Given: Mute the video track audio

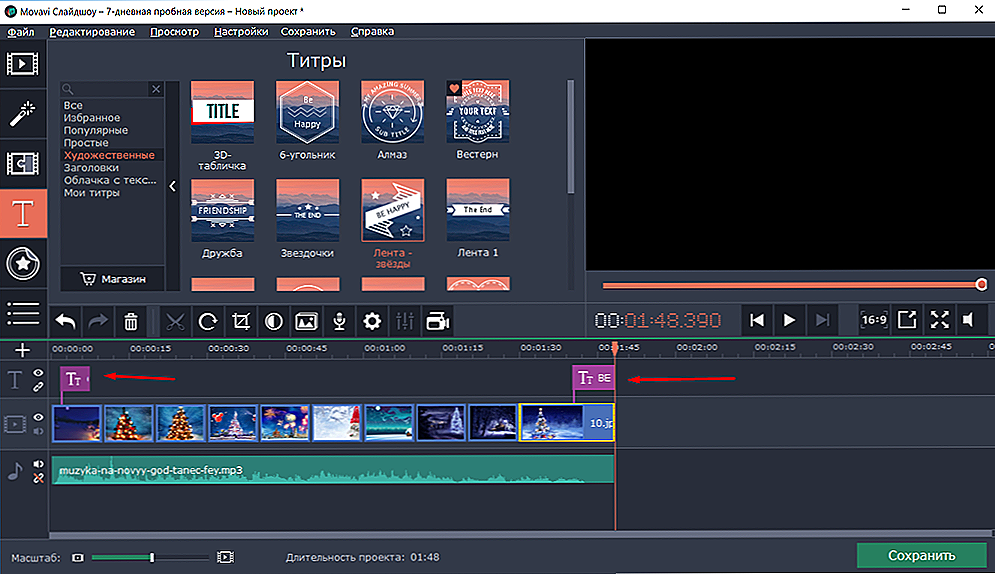Looking at the screenshot, I should pyautogui.click(x=39, y=431).
